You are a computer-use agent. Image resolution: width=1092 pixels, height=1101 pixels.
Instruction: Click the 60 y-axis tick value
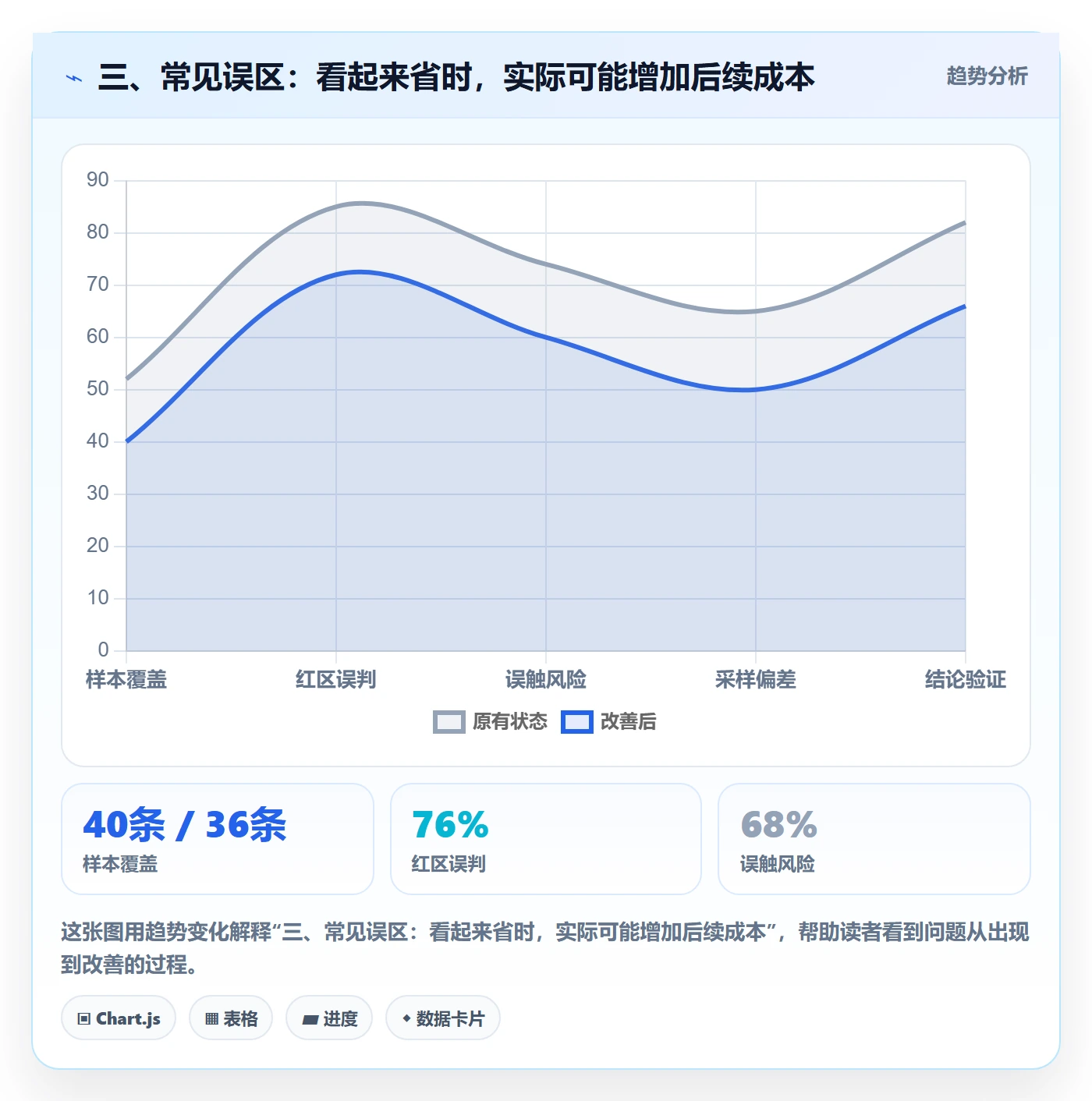97,337
